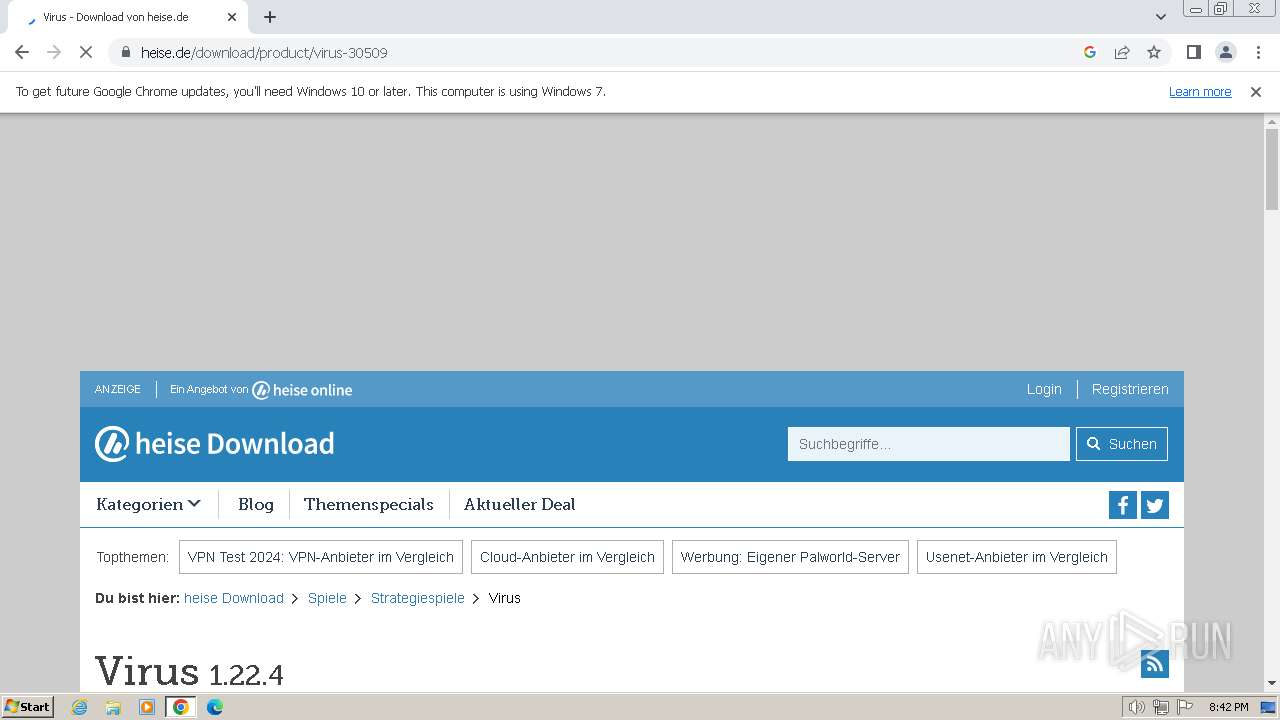Bookmark this tab with star icon
The height and width of the screenshot is (720, 1280).
[1154, 52]
